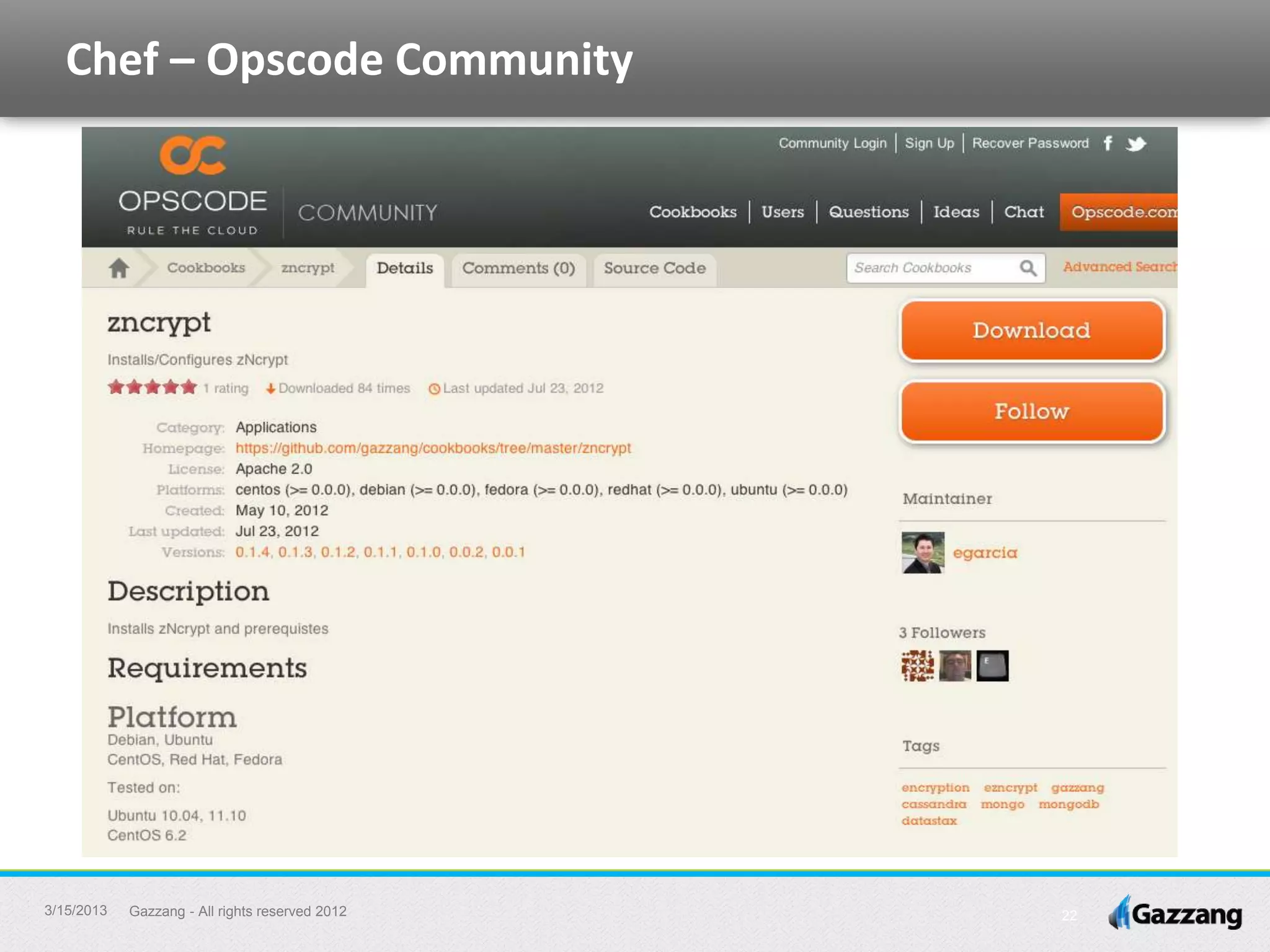This screenshot has width=1270, height=952.
Task: Open the Twitter bird icon
Action: click(1136, 144)
